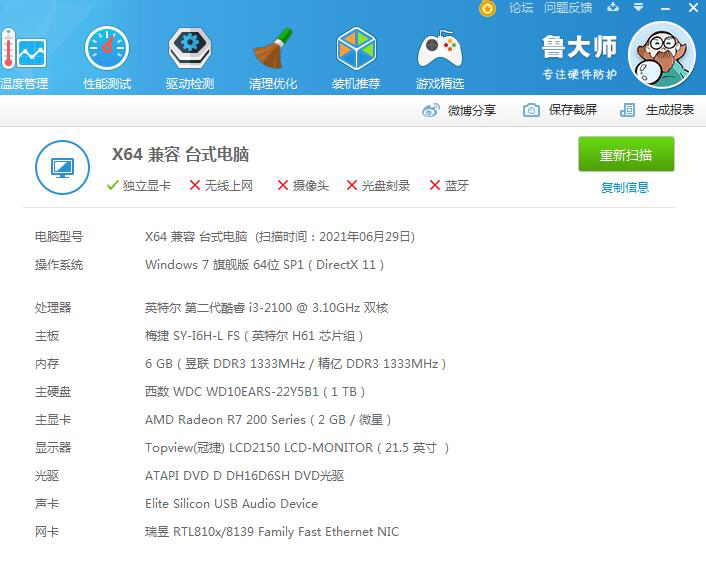
Task: Click the 处理器 row label
Action: click(53, 308)
